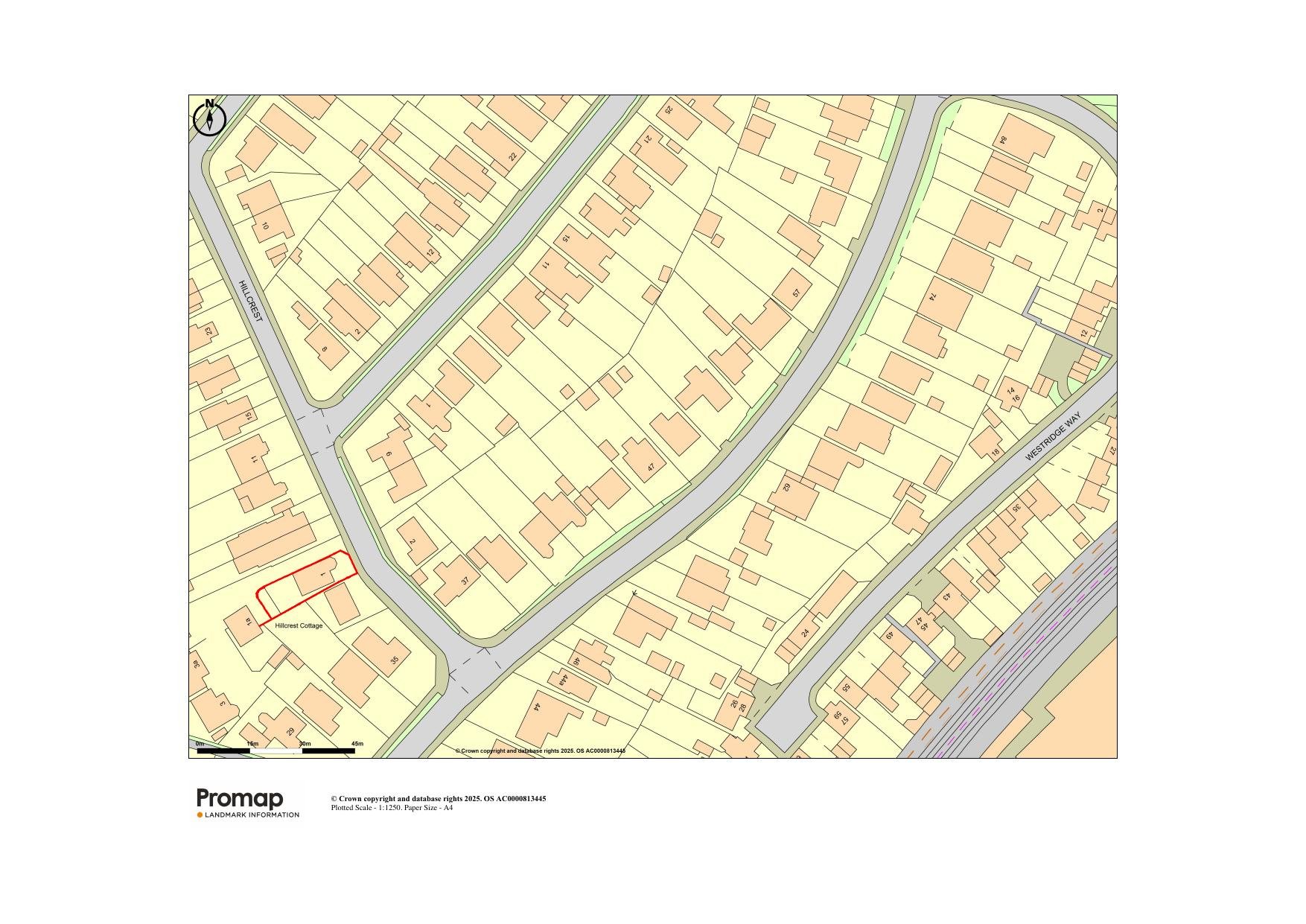Click the WESTRIDGE WAY road label
This screenshot has height=924, width=1306.
pyautogui.click(x=1052, y=437)
